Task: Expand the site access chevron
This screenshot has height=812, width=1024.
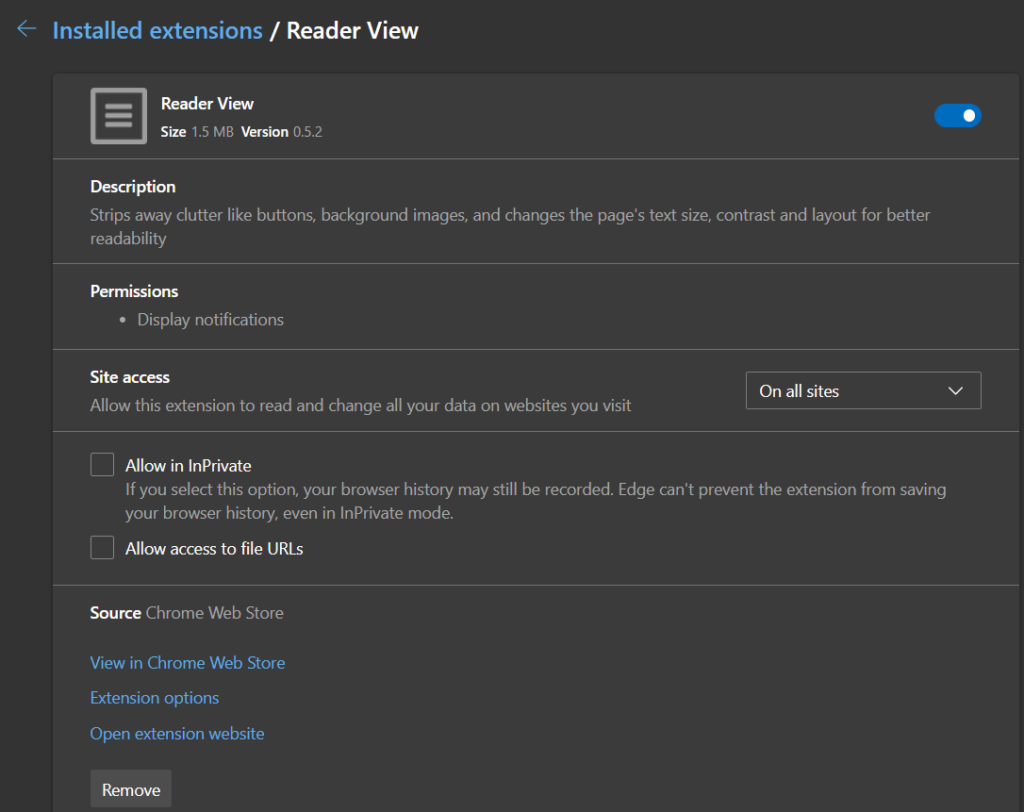Action: pyautogui.click(x=955, y=390)
